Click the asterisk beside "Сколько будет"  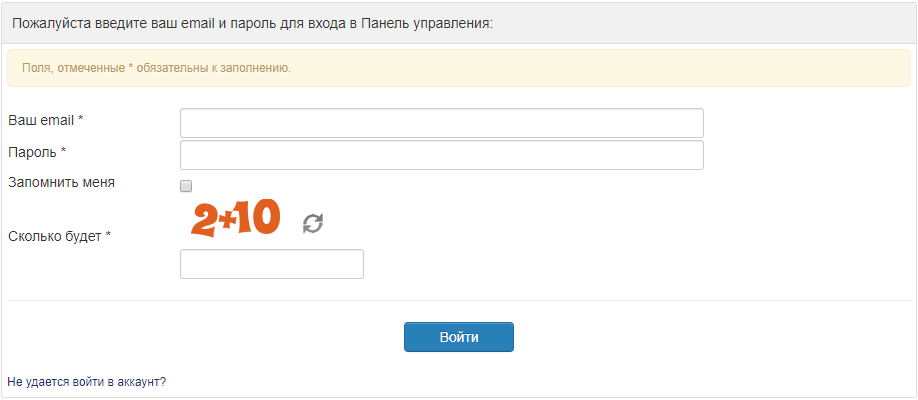click(x=108, y=237)
